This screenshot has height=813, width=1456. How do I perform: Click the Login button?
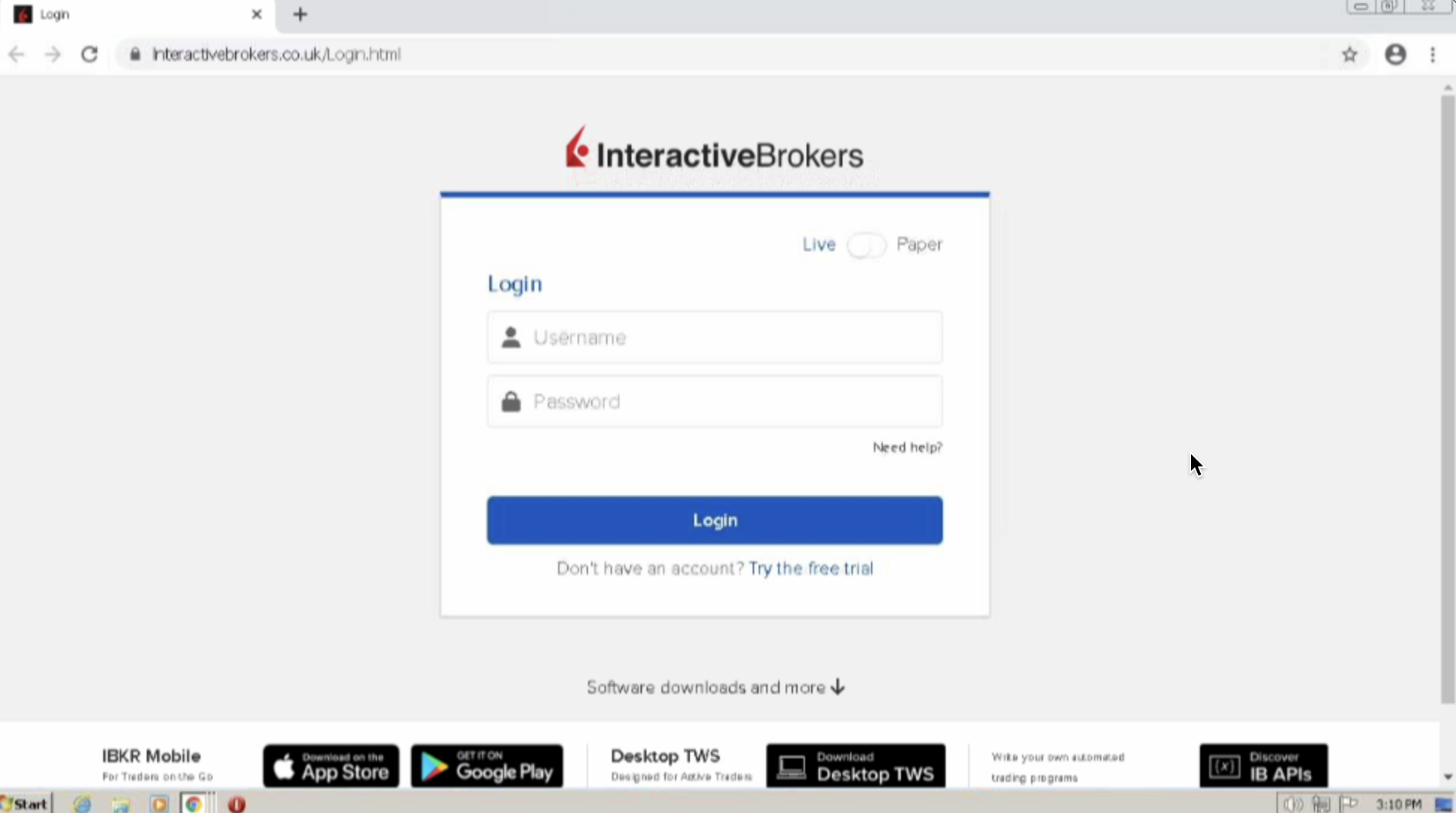coord(714,520)
